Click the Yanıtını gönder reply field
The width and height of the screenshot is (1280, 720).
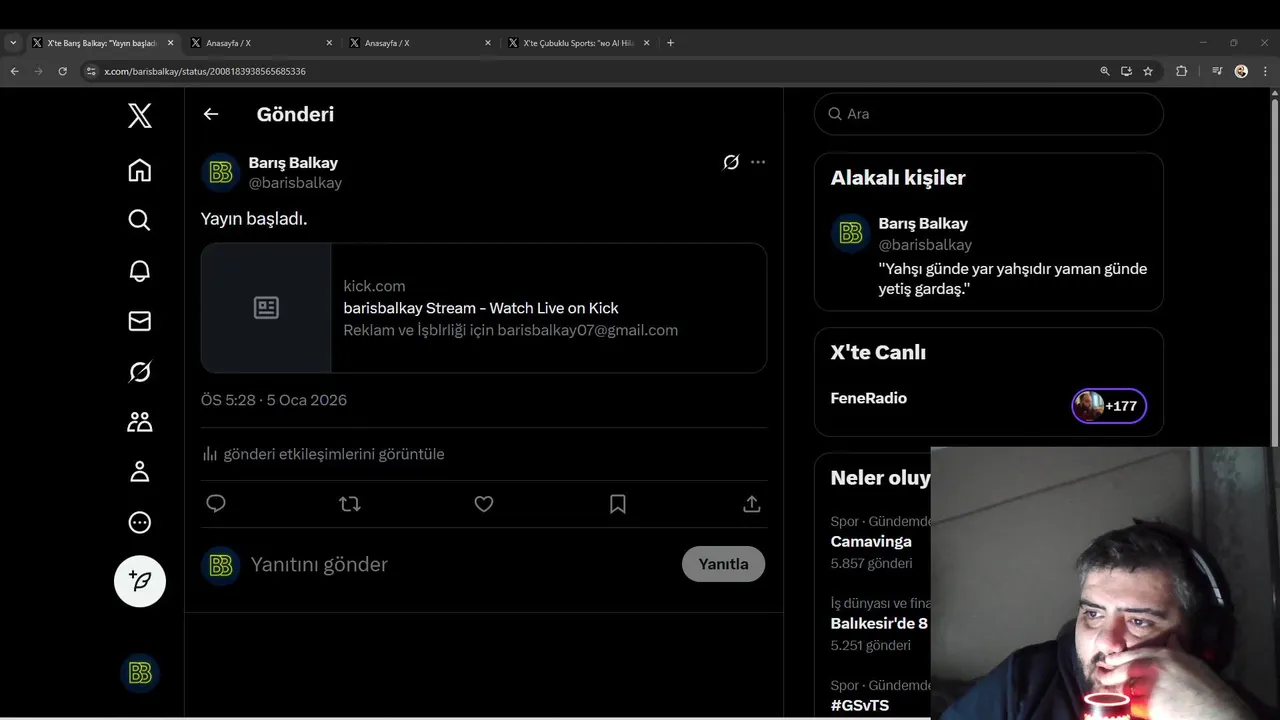pyautogui.click(x=460, y=564)
